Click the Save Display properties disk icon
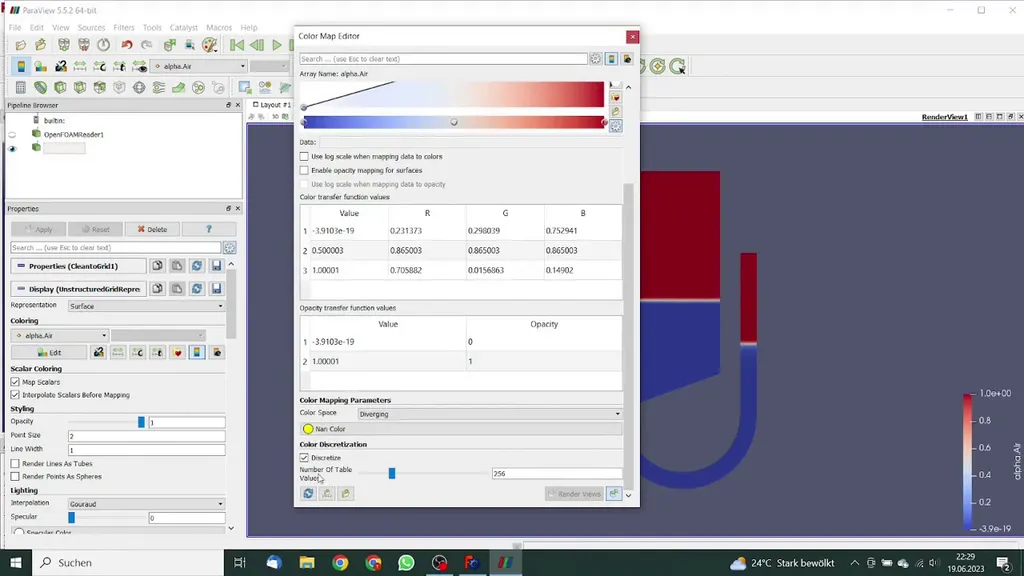The height and width of the screenshot is (576, 1024). point(217,289)
